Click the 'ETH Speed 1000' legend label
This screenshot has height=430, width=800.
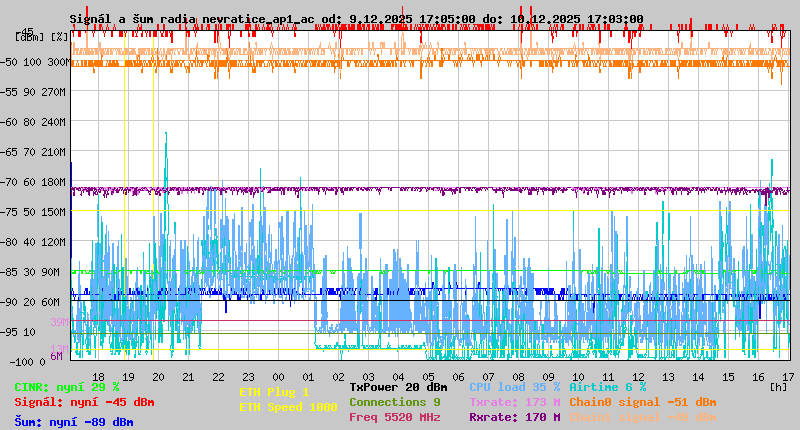coord(288,407)
